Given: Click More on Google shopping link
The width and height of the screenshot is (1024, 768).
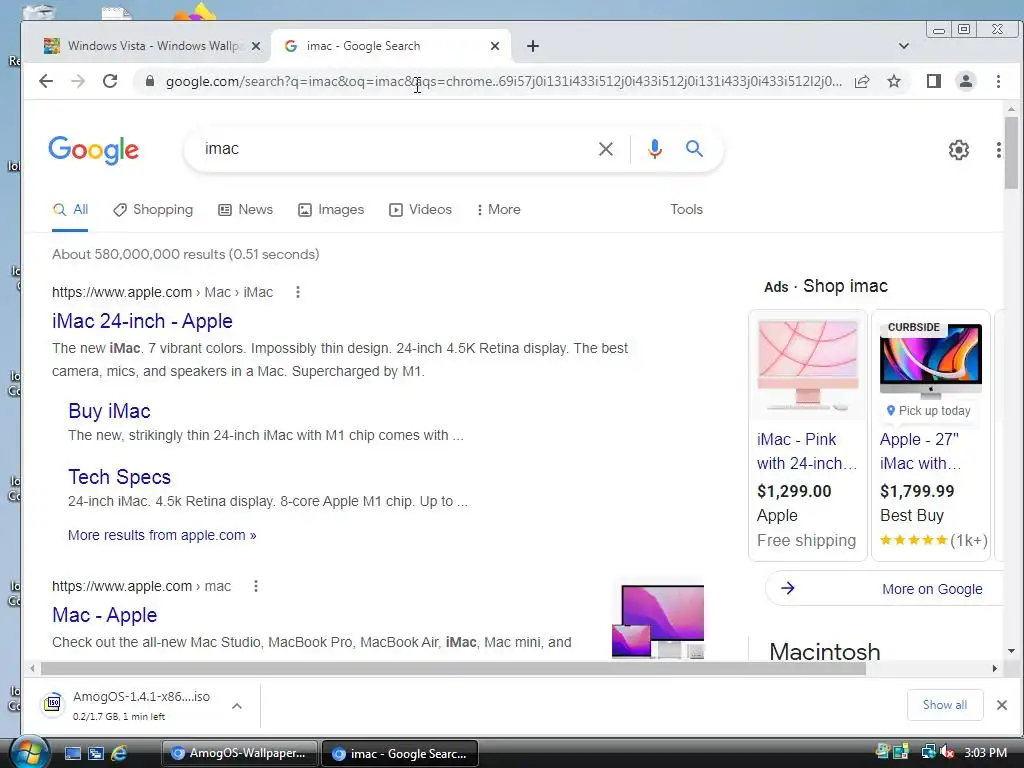Looking at the screenshot, I should 932,589.
